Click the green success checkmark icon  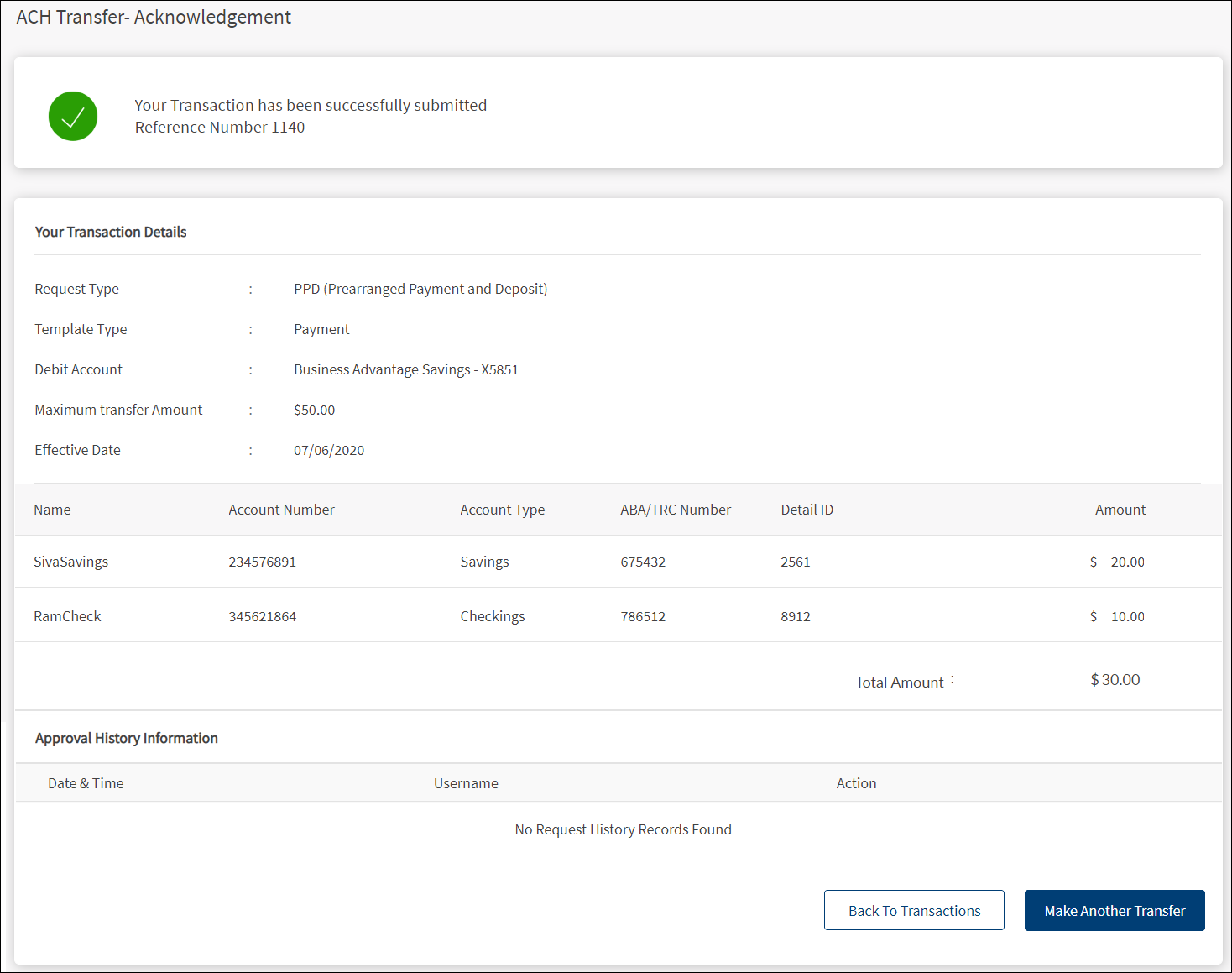[73, 117]
